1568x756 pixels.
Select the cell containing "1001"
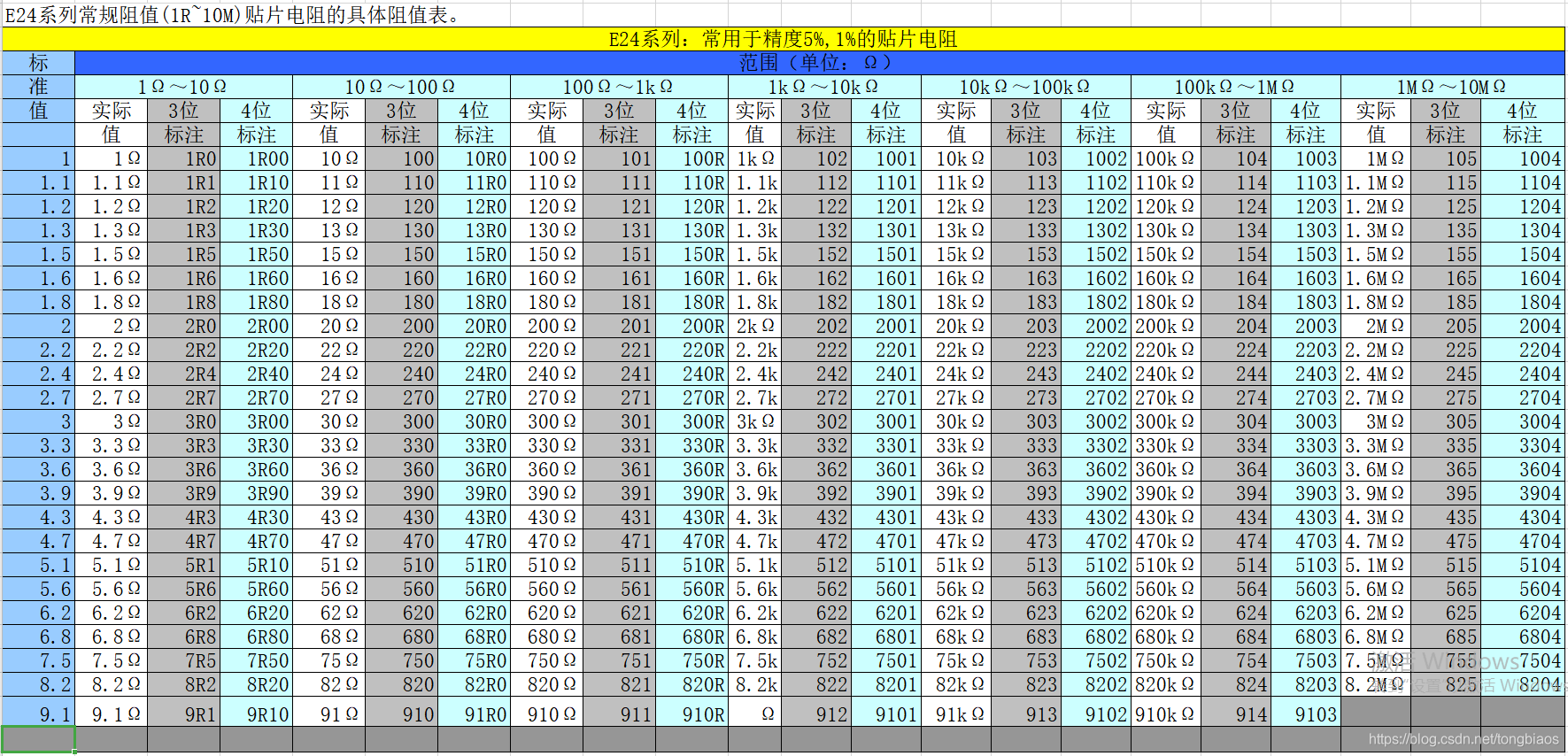tap(886, 158)
